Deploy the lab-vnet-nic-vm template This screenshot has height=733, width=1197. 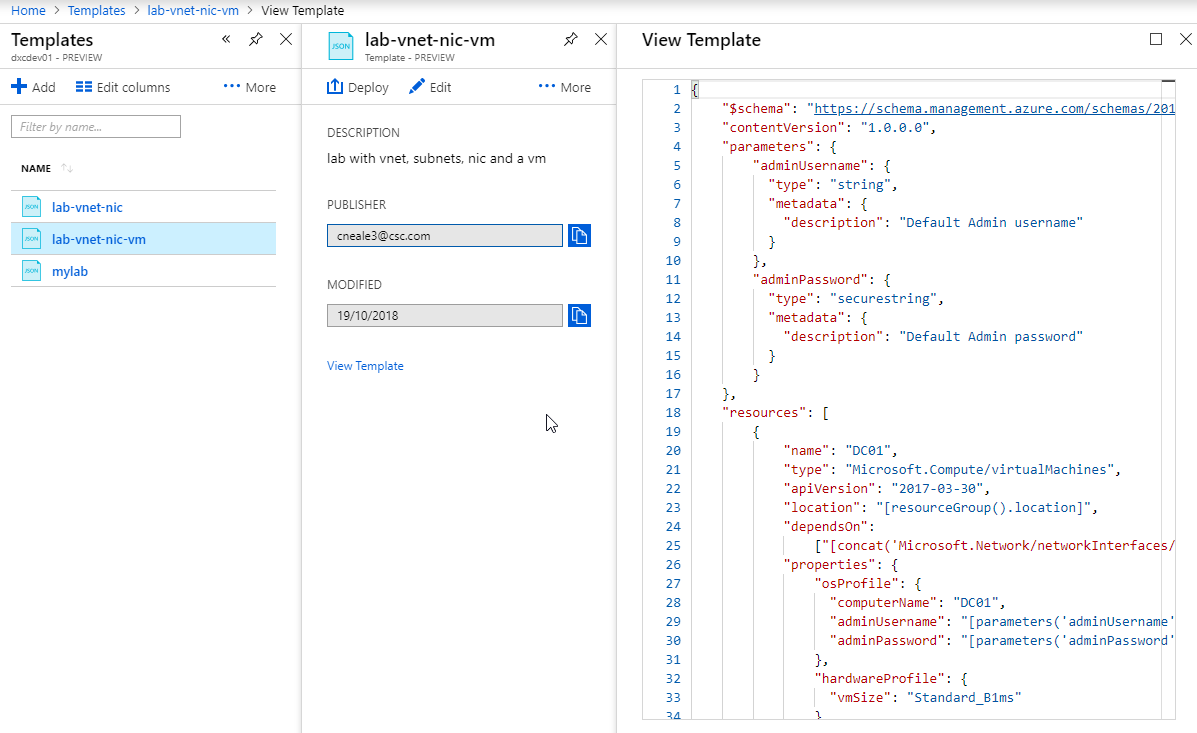[358, 87]
